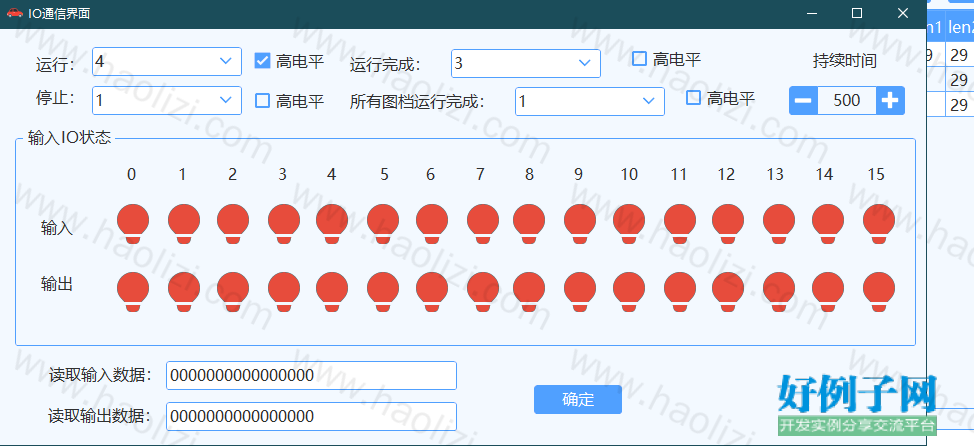Click input indicator lamp 9
This screenshot has height=446, width=974.
[580, 224]
